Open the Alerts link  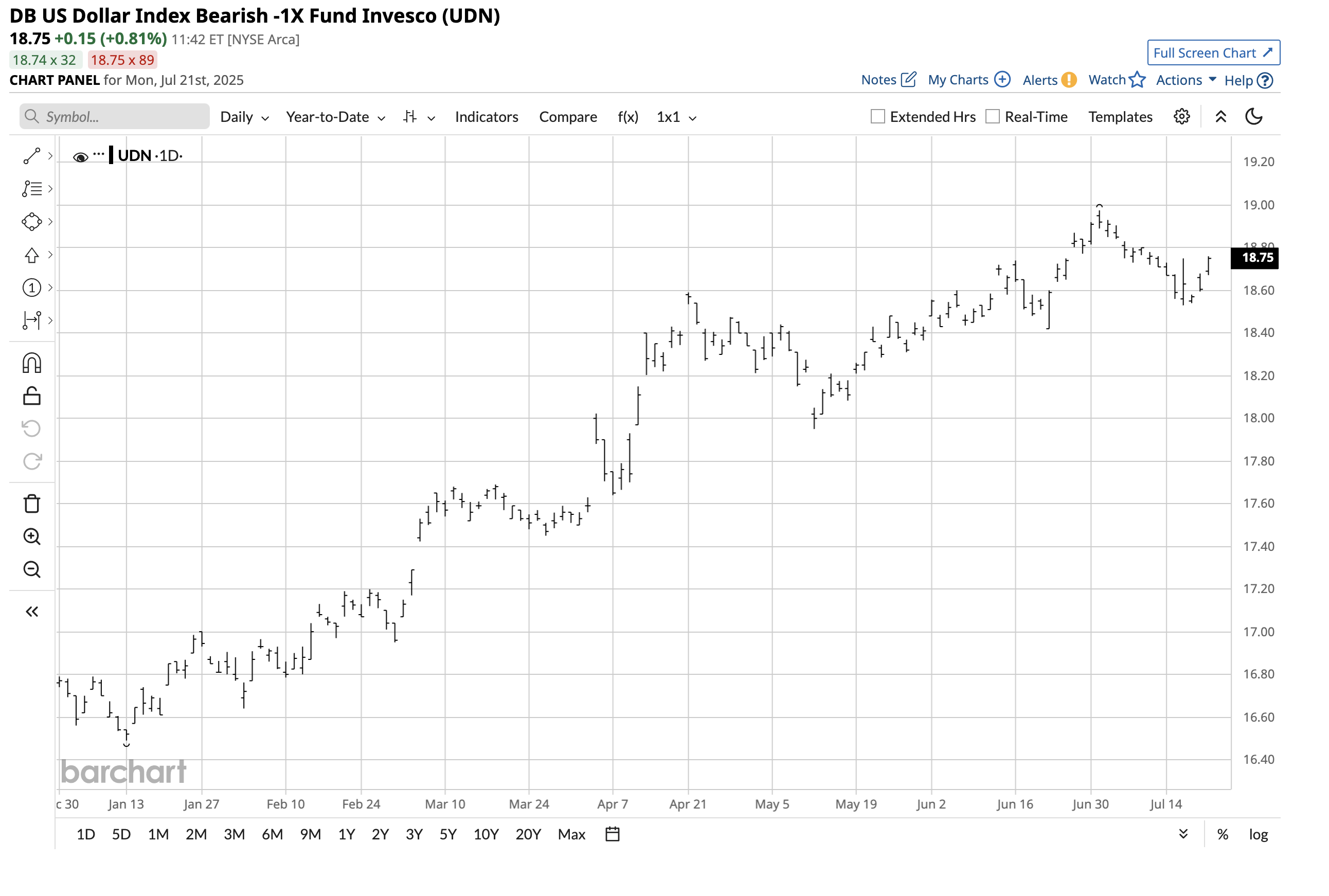[x=1039, y=80]
